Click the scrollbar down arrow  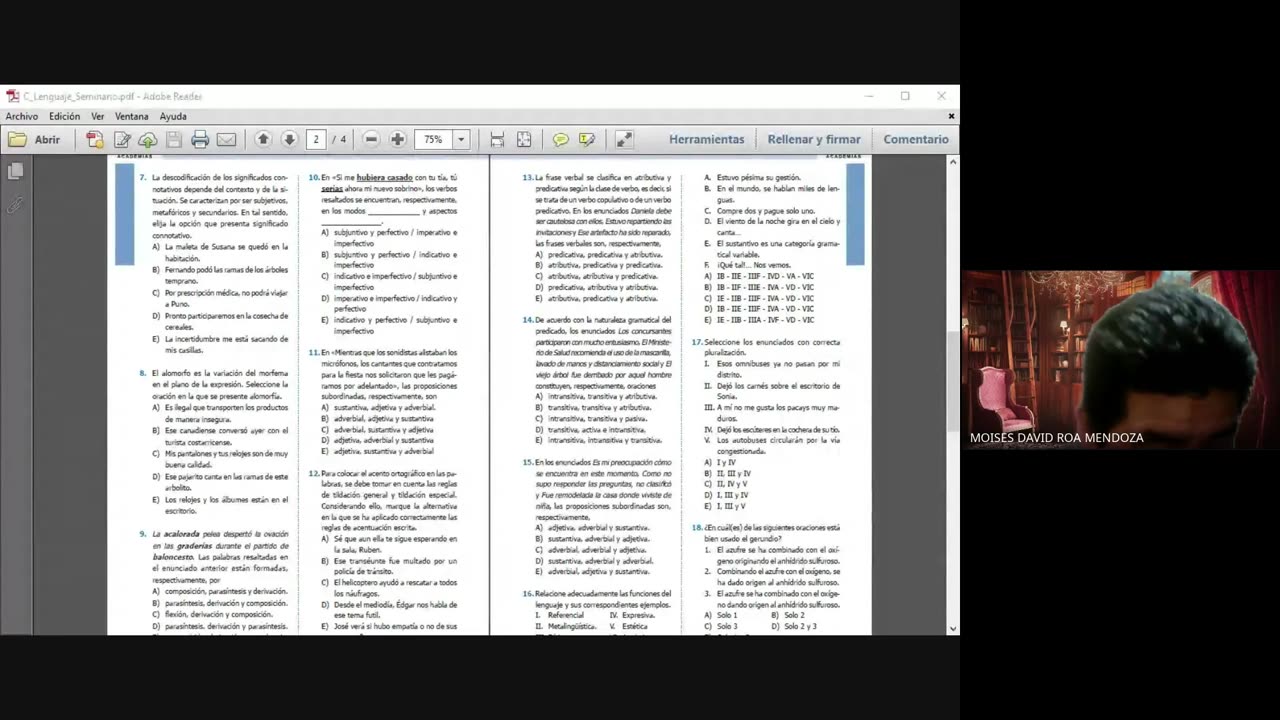[952, 628]
